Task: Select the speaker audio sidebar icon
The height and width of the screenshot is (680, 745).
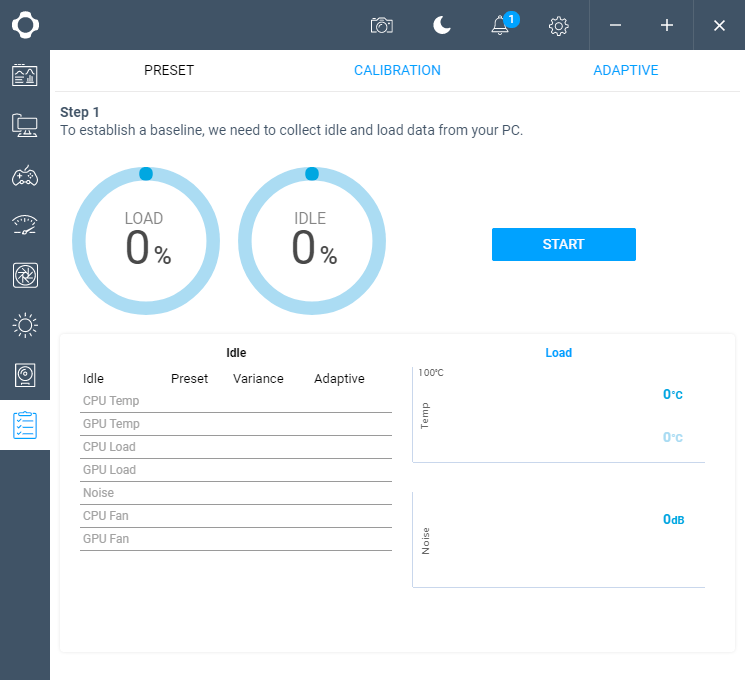Action: point(25,375)
